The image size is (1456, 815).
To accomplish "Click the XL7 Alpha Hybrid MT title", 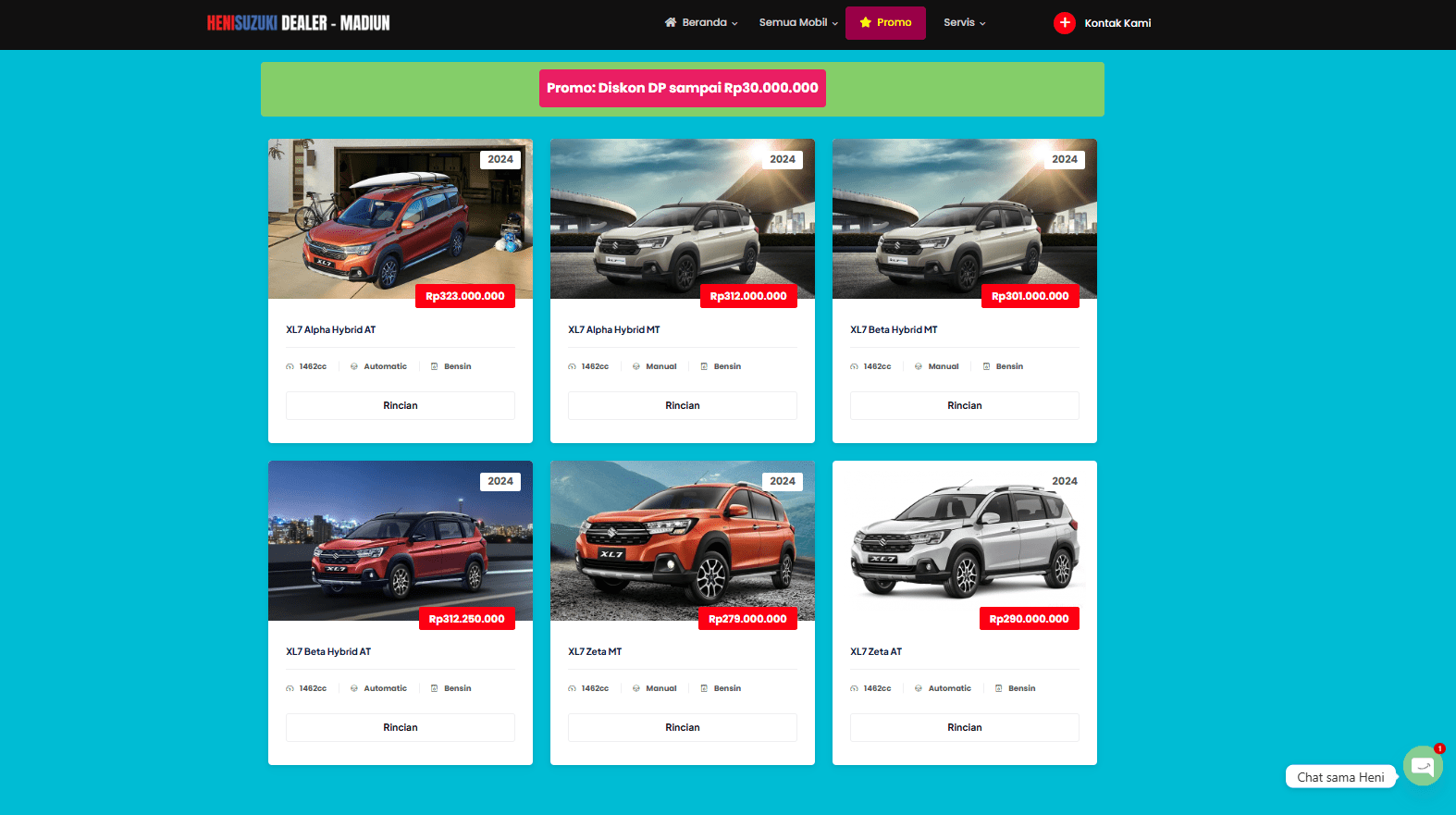I will [x=614, y=330].
